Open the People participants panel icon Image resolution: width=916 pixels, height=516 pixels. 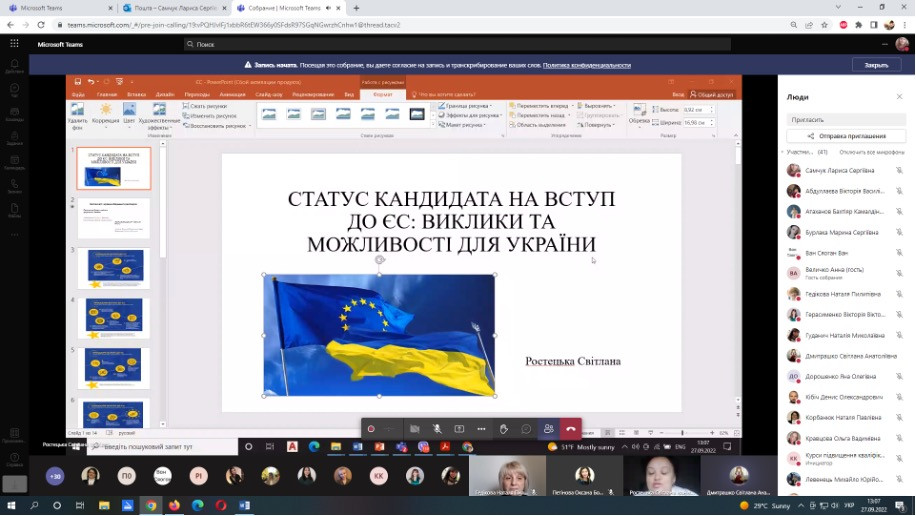(548, 429)
